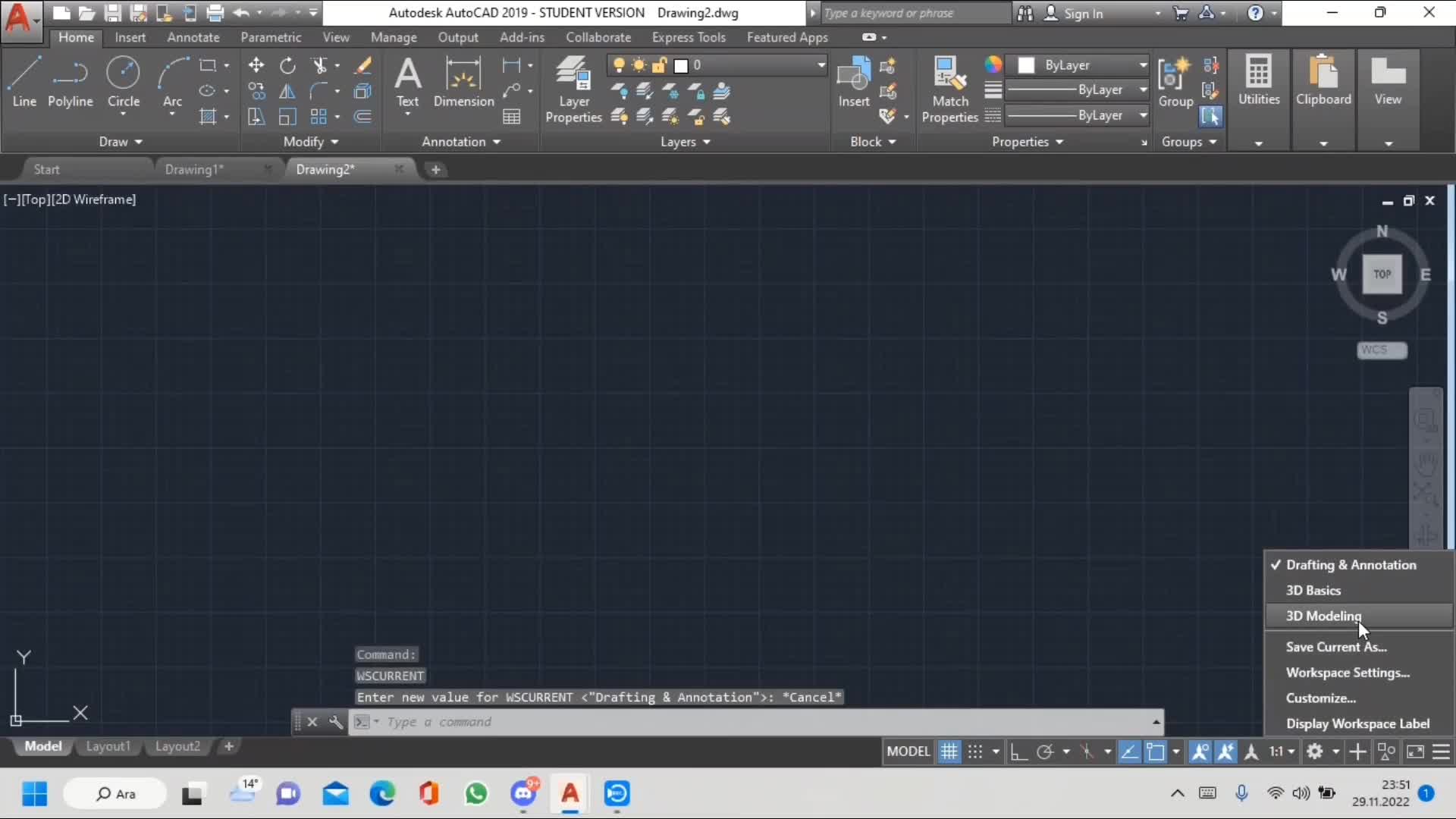Choose Save Current As... workspace option
This screenshot has height=819, width=1456.
point(1359,647)
